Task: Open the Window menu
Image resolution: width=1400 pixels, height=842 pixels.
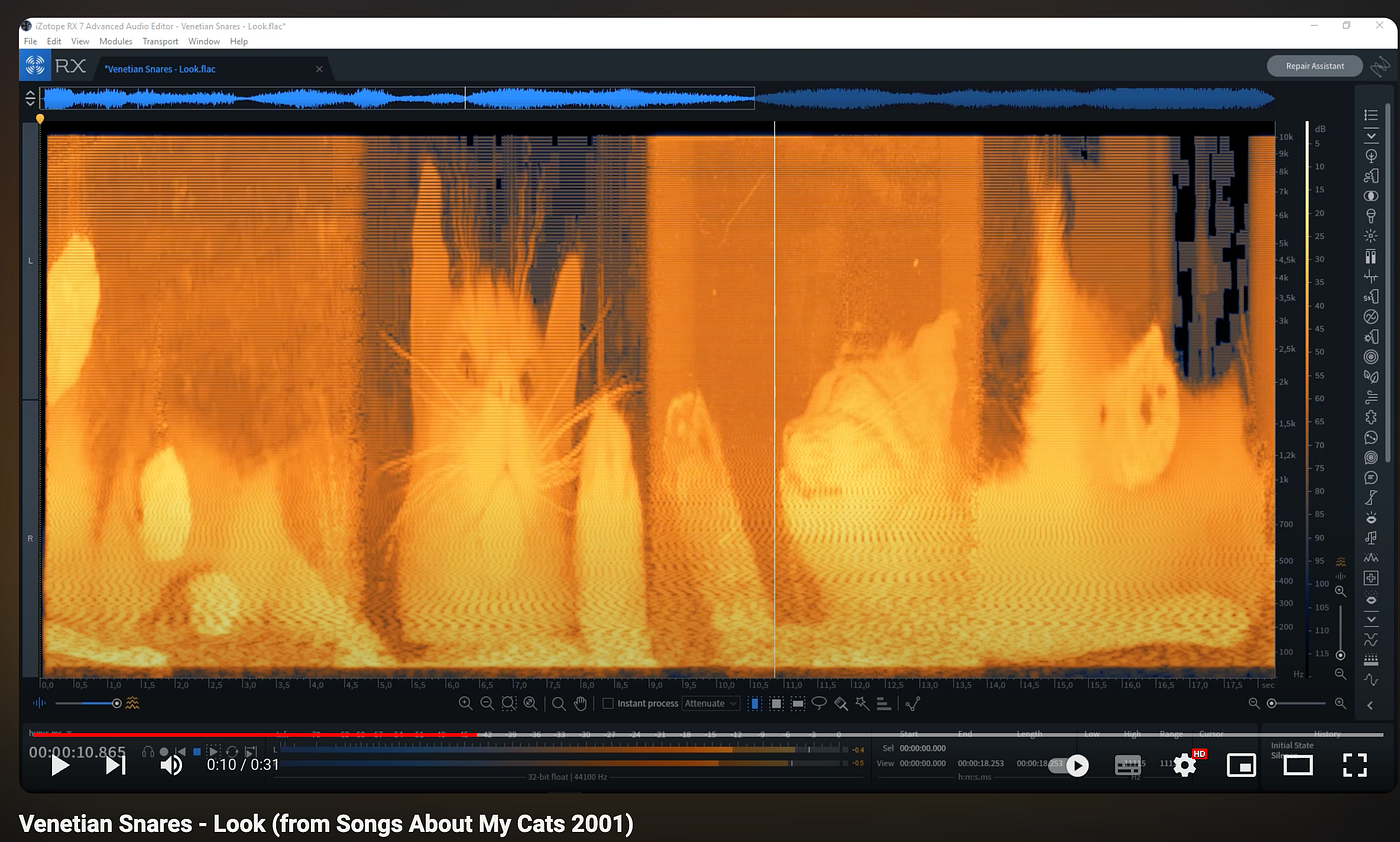Action: click(x=204, y=41)
